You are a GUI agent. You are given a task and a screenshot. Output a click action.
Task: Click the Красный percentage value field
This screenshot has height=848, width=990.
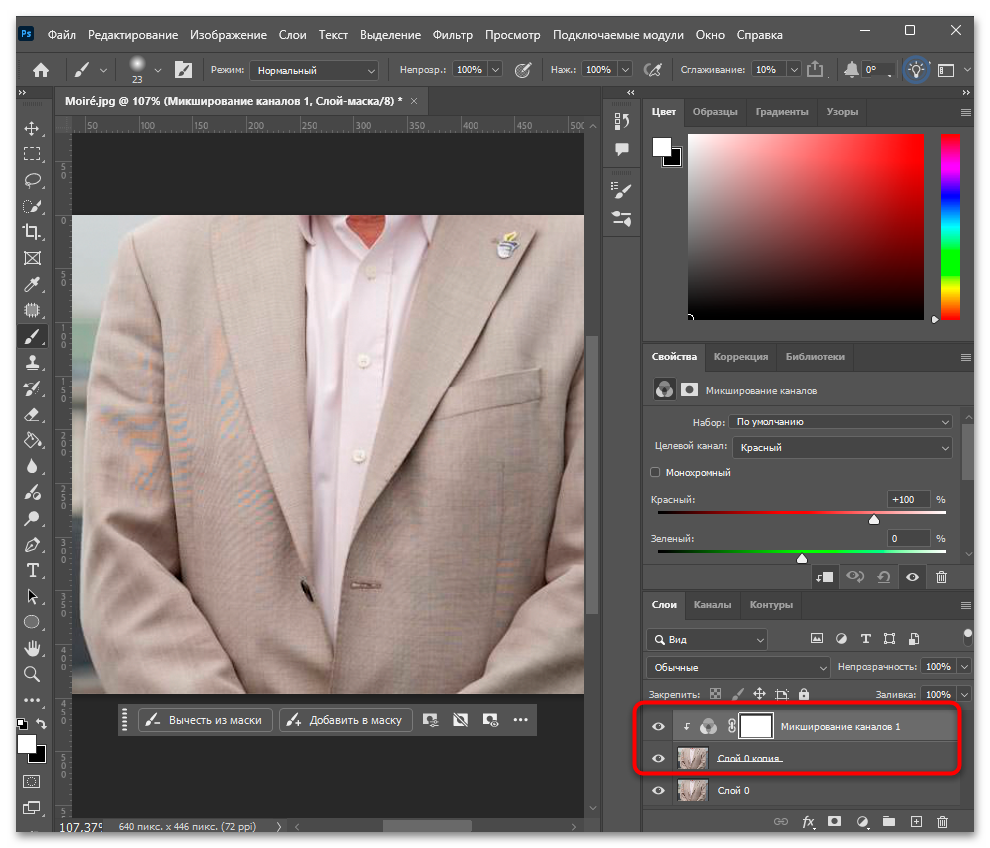pyautogui.click(x=908, y=499)
